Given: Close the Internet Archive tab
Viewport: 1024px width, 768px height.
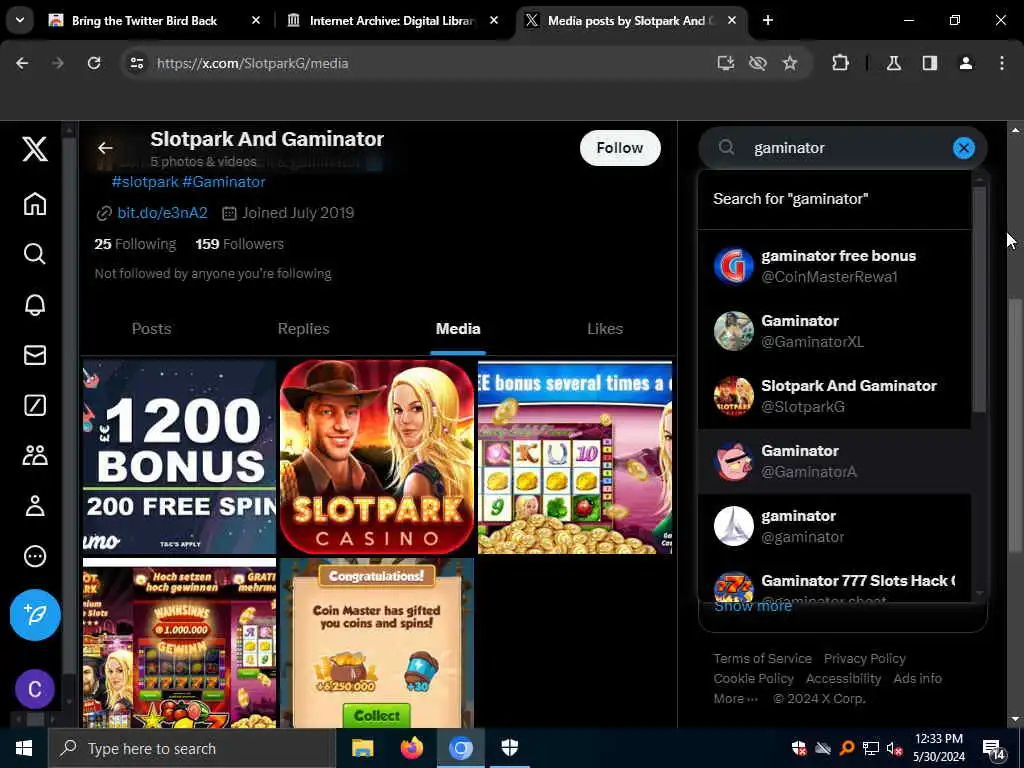Looking at the screenshot, I should pos(494,20).
